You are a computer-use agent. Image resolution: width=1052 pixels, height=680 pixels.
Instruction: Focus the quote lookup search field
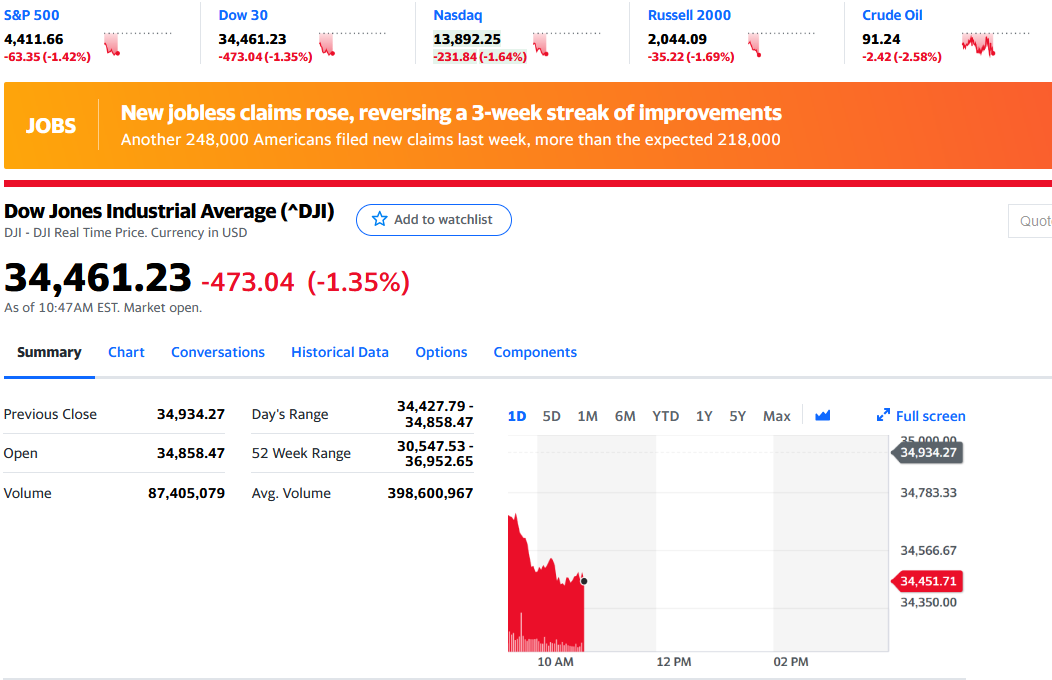point(1031,221)
